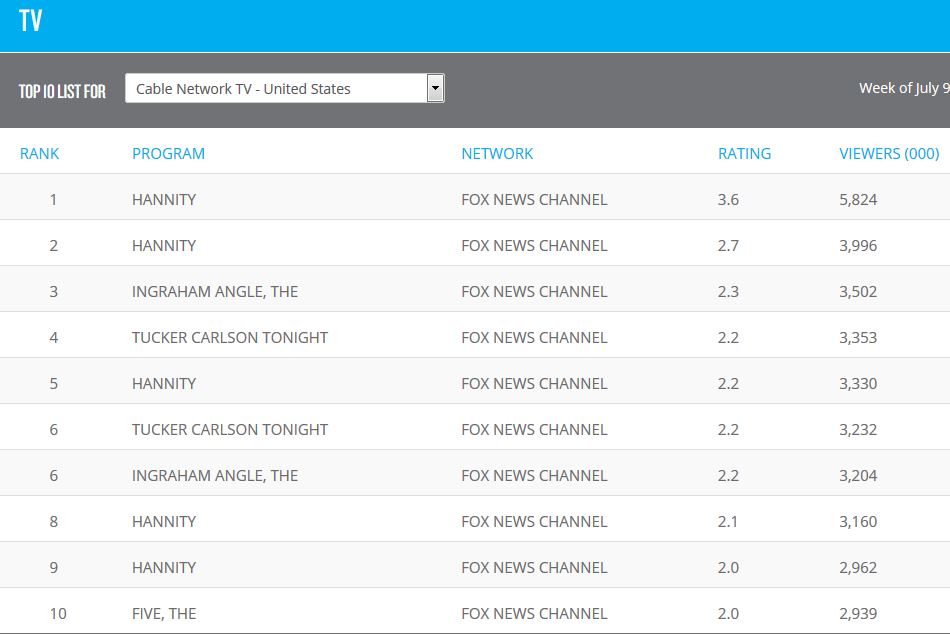Screen dimensions: 950x634
Task: Select HANNITY program with 3,160 viewers
Action: (164, 522)
